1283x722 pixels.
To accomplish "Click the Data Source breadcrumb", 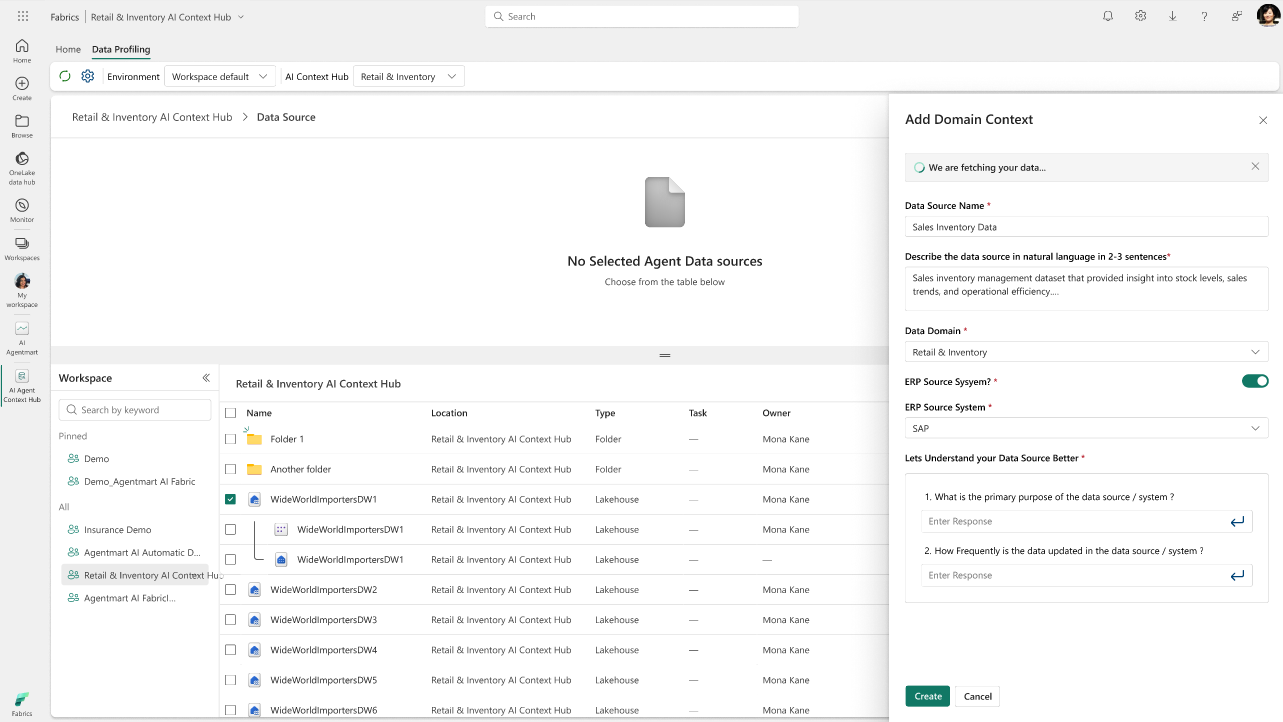I will [286, 117].
